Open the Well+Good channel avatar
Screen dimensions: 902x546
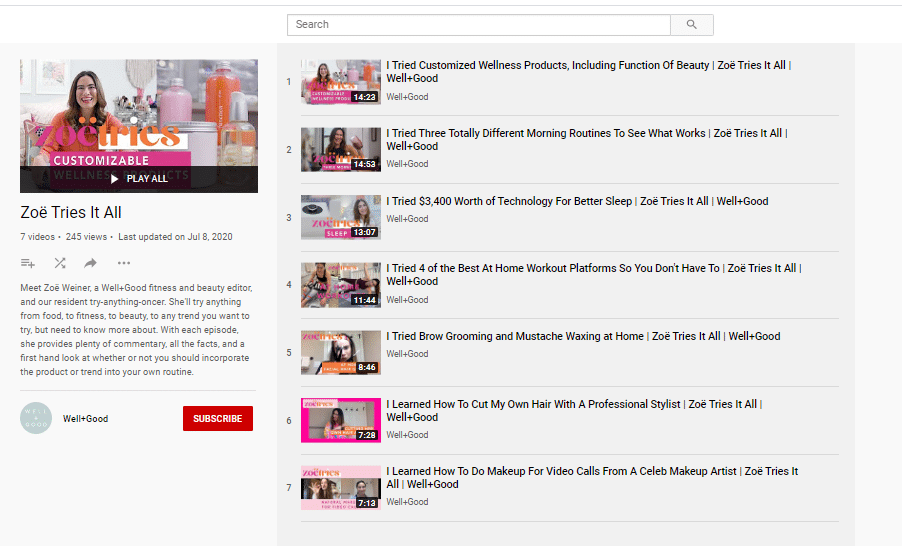[x=36, y=418]
